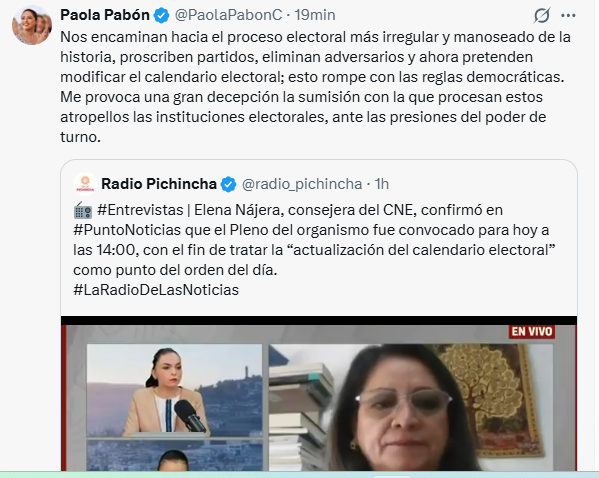Open Paola Pabón's profile avatar
This screenshot has width=599, height=478.
tap(32, 25)
